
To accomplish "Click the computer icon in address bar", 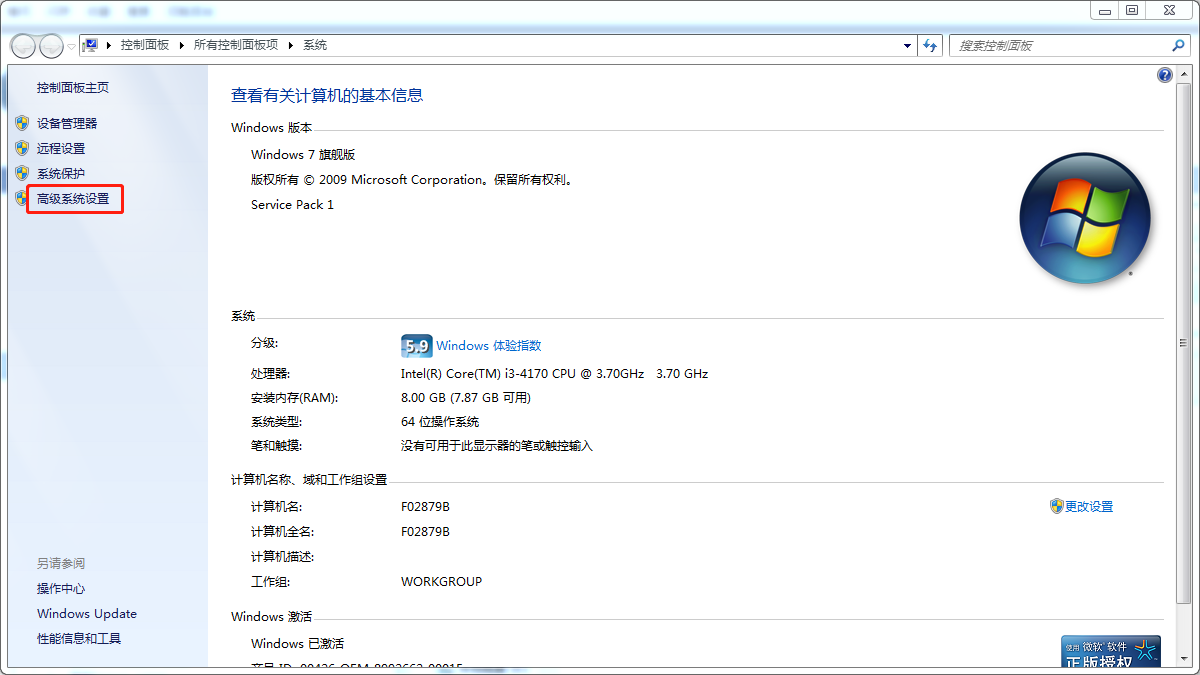I will point(90,45).
